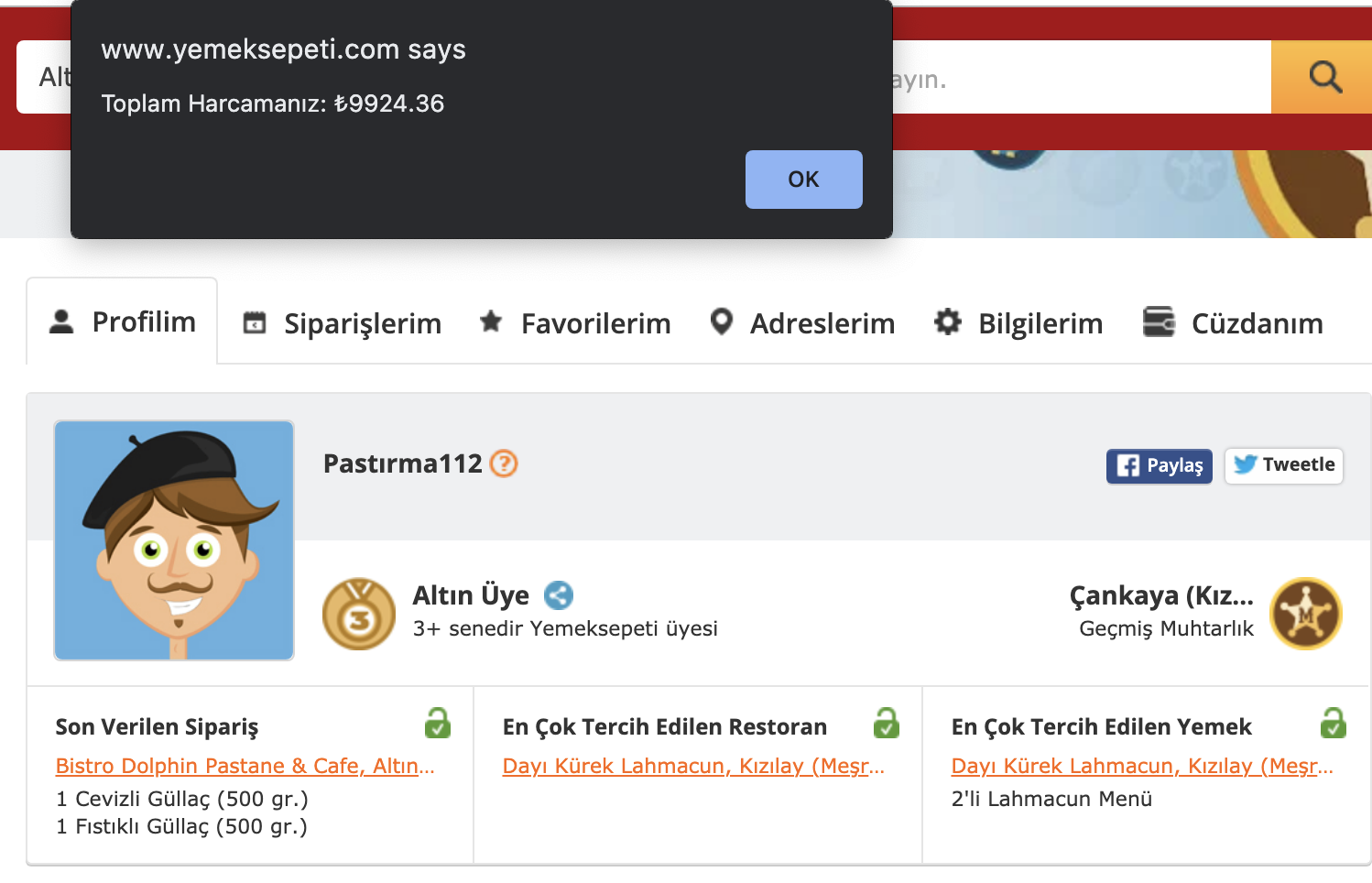Click the 'Altın Üye' membership title
This screenshot has width=1372, height=883.
471,595
